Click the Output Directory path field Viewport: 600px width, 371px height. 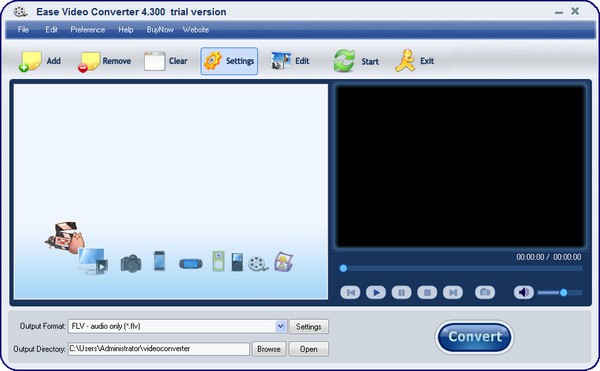tap(159, 349)
